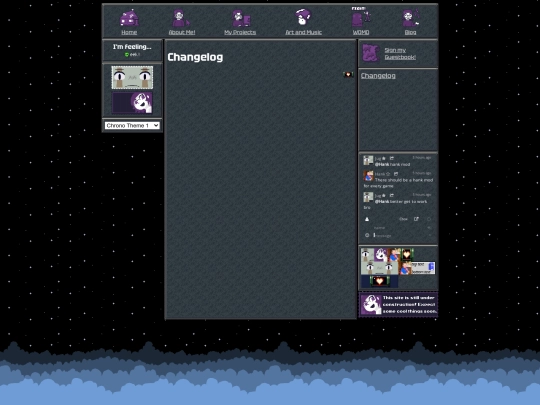
Task: Open the Home navigation link
Action: [129, 32]
